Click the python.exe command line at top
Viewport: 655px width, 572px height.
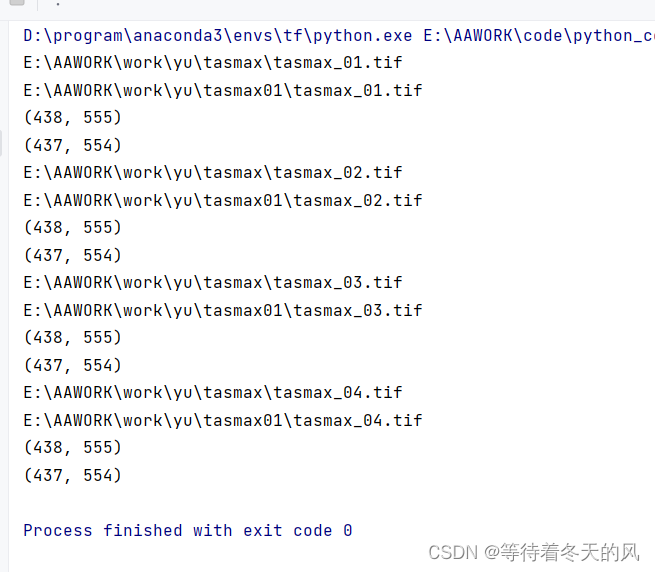coord(339,36)
